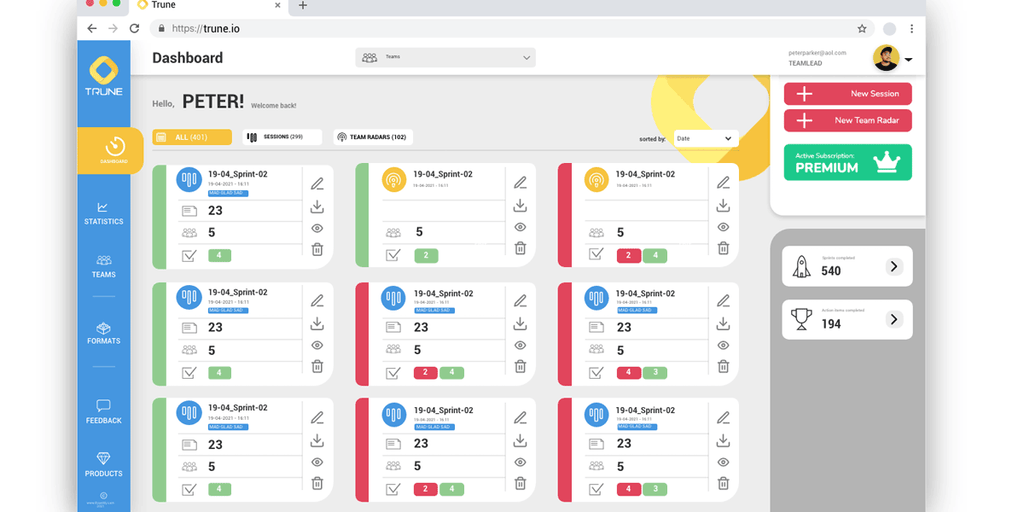
Task: Open the Formats sidebar section
Action: [x=103, y=333]
